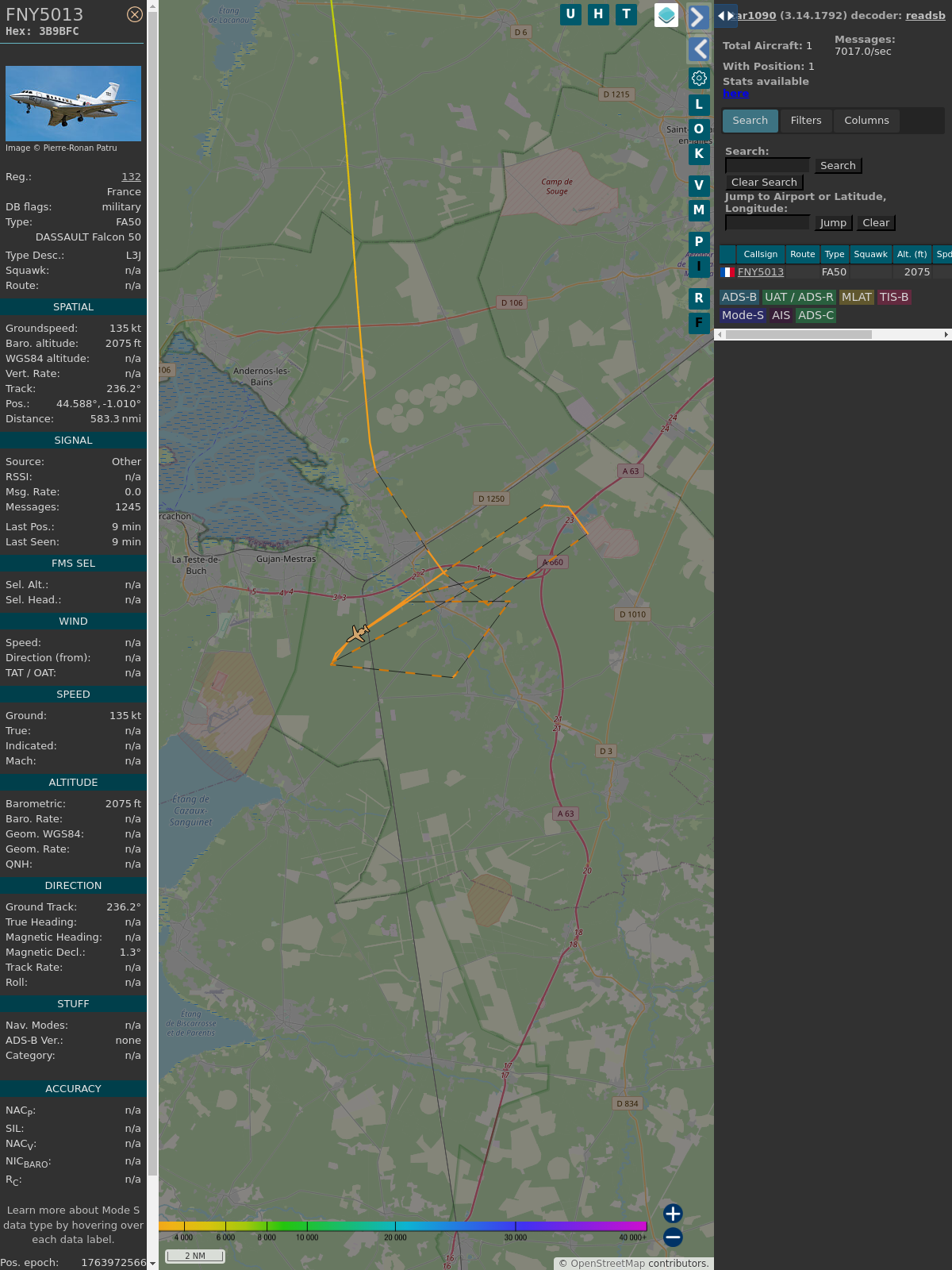Toggle sidebar with arrow pair icon
Viewport: 952px width, 1270px height.
point(725,15)
